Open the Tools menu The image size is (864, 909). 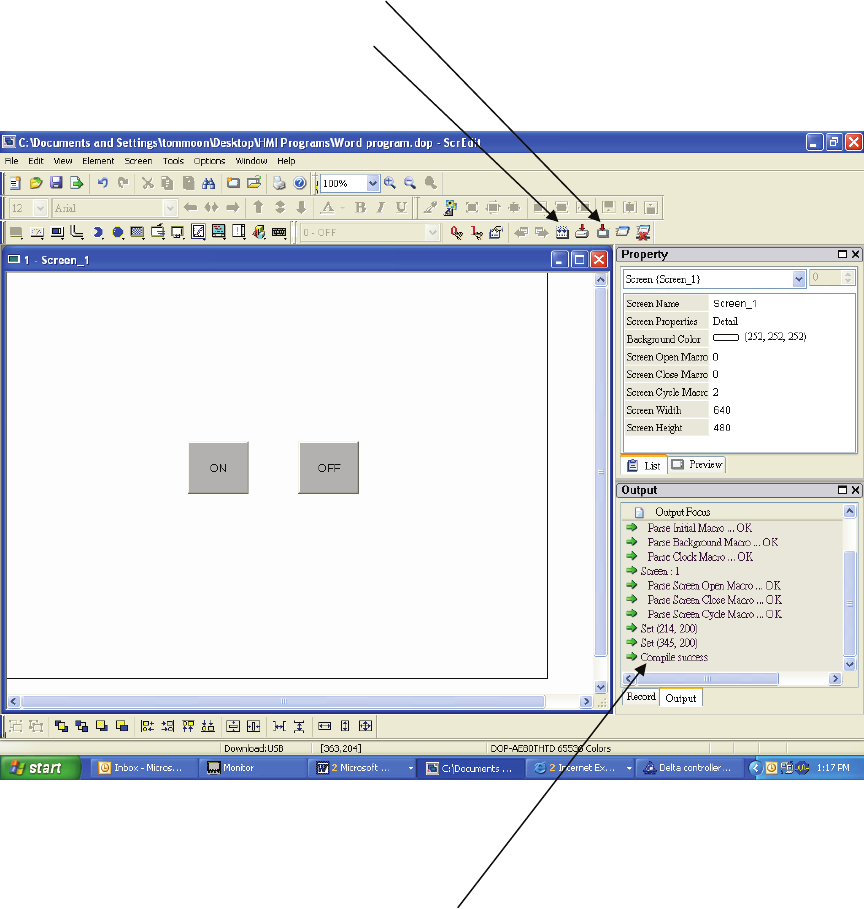173,161
